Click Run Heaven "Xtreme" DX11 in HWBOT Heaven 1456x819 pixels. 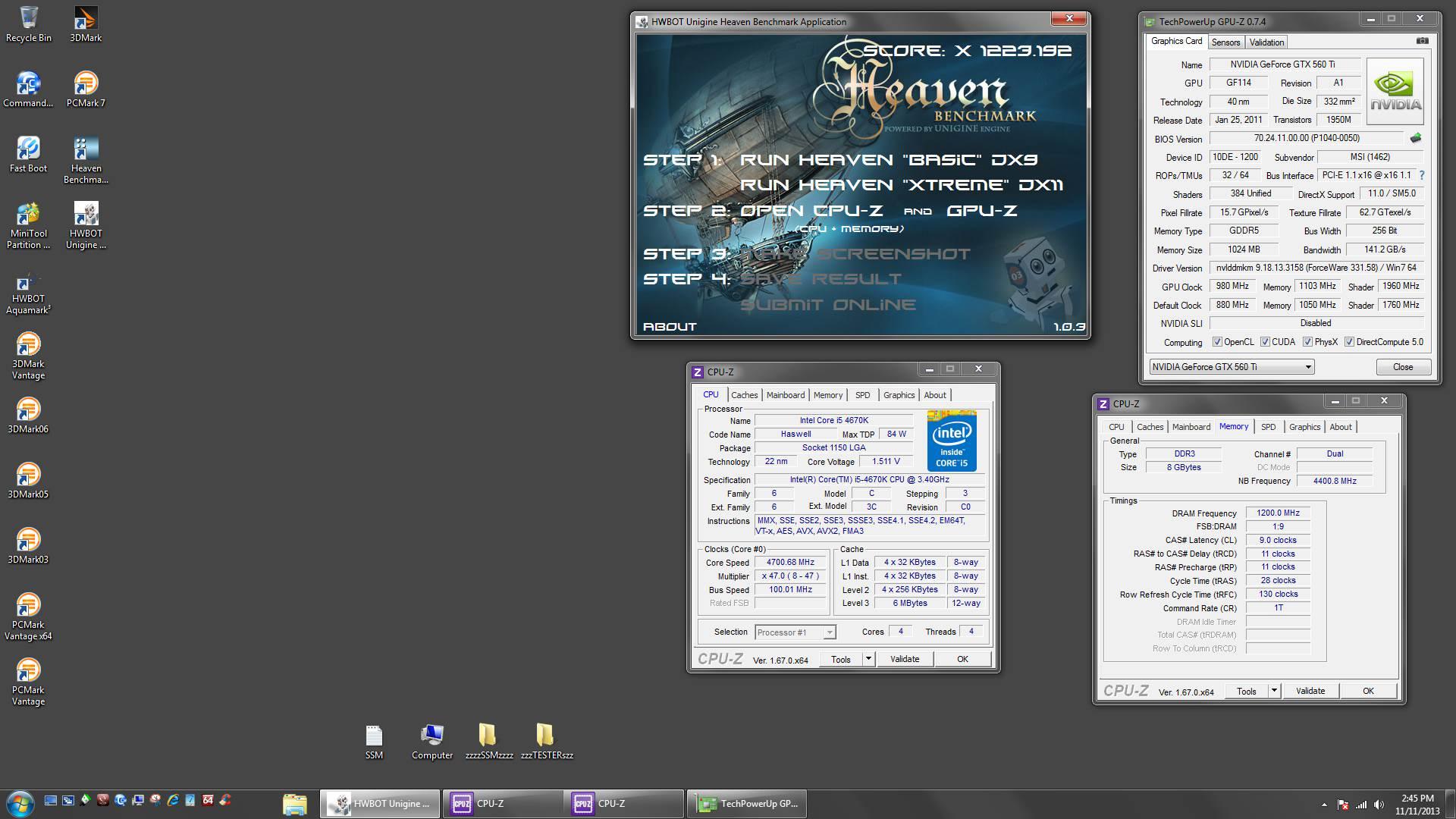coord(902,185)
